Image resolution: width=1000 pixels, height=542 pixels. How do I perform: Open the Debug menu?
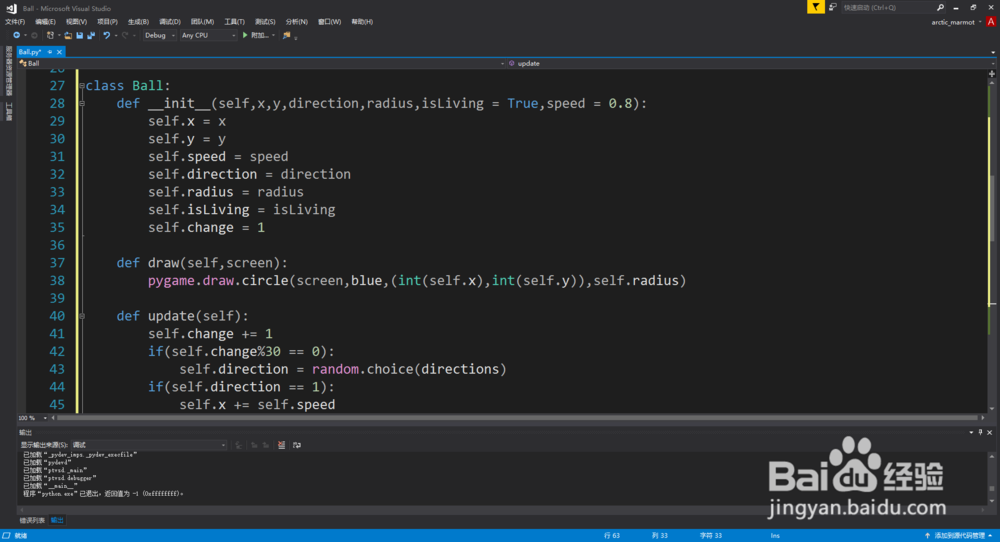170,22
